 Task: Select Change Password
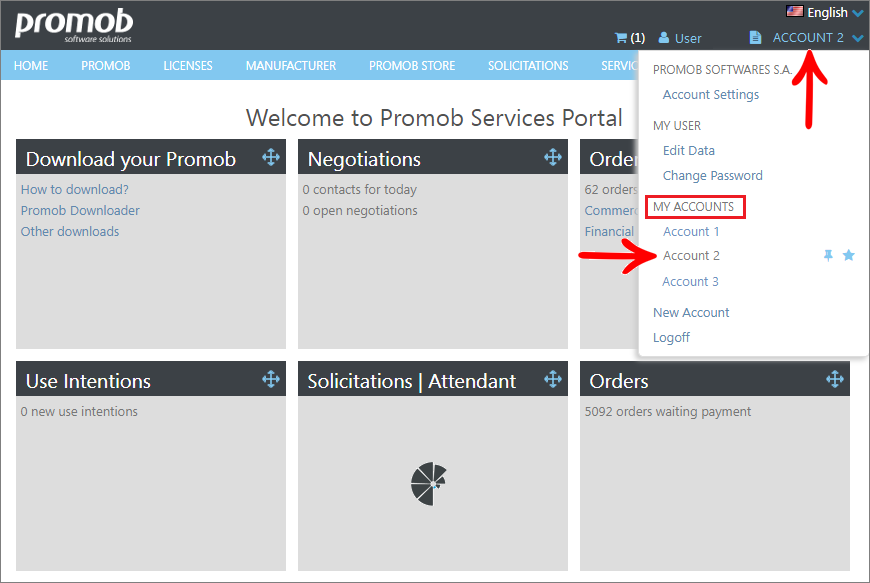712,175
